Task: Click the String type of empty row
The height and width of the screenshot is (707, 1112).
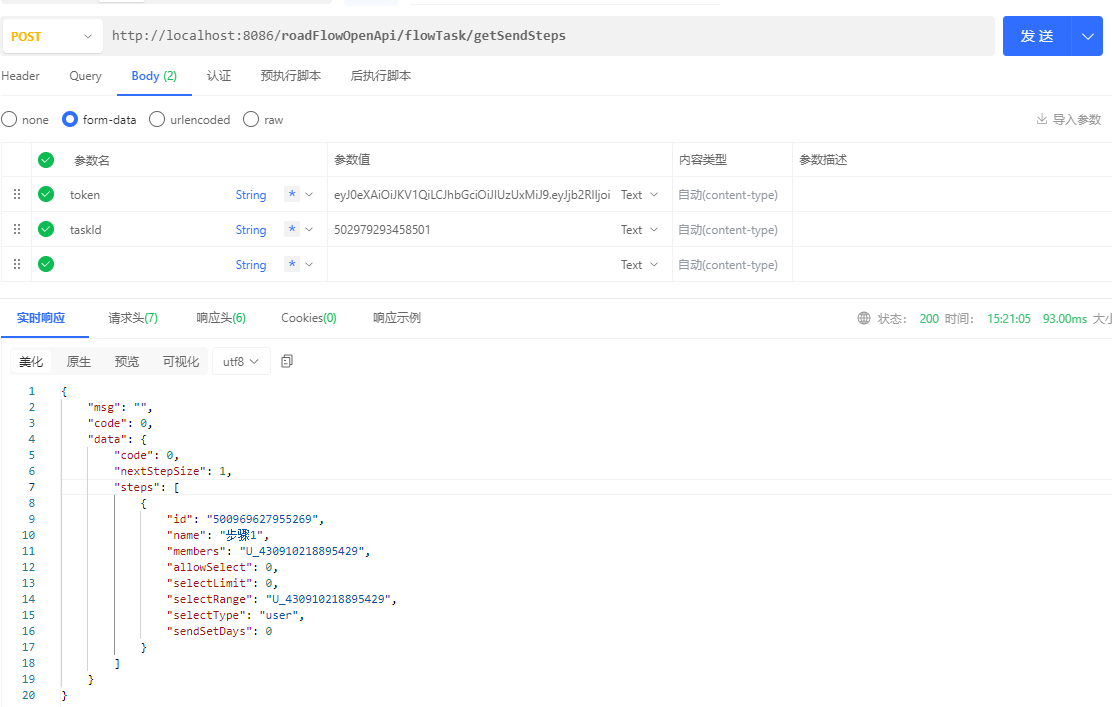Action: (x=251, y=264)
